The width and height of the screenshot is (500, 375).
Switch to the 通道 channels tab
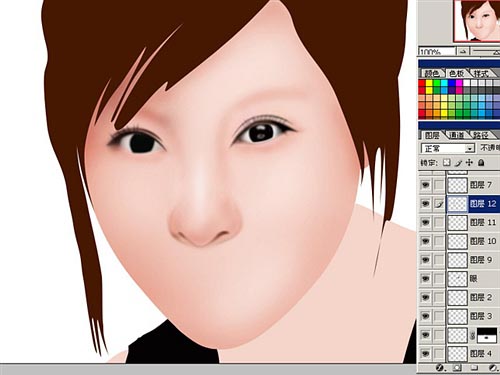click(457, 135)
